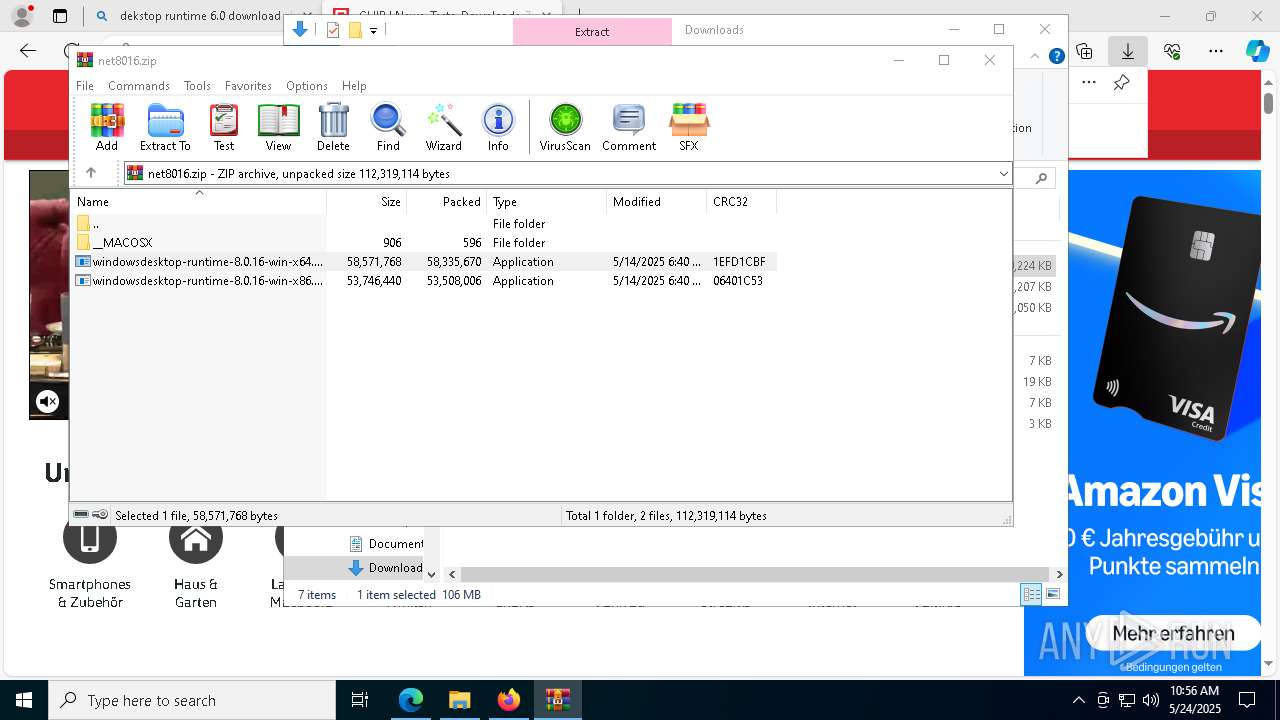Open Explorer help question mark icon

click(1056, 57)
